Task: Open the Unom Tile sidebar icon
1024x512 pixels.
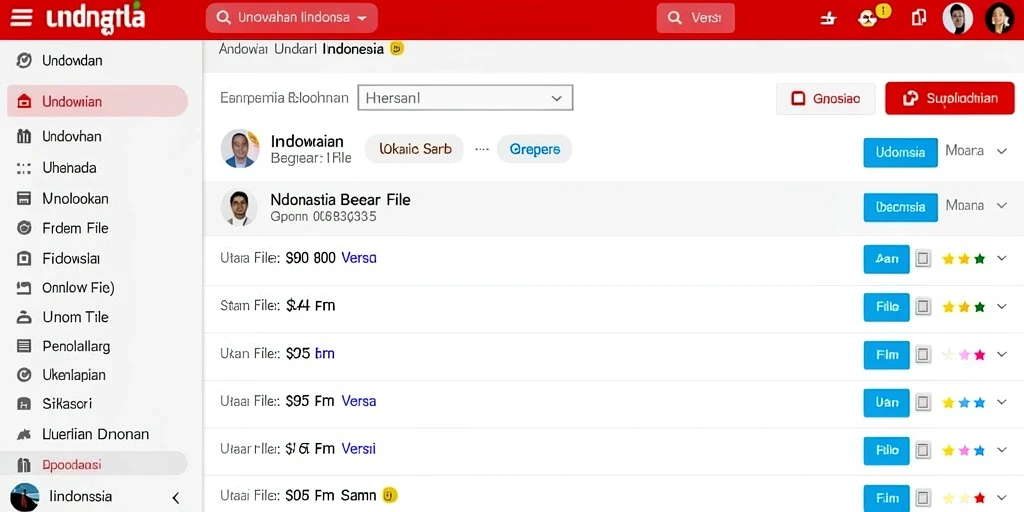Action: coord(24,317)
